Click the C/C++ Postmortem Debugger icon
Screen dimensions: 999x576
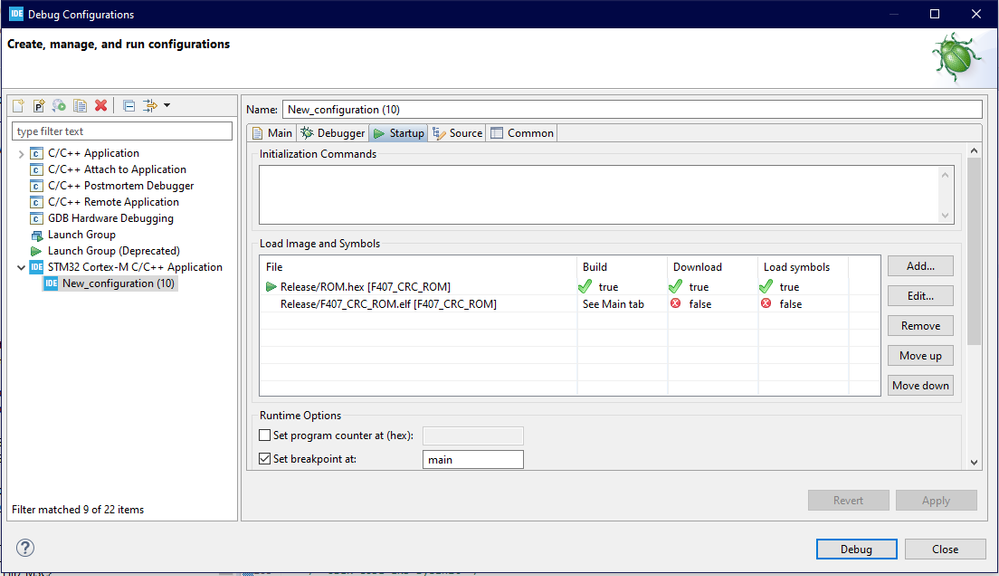point(36,186)
